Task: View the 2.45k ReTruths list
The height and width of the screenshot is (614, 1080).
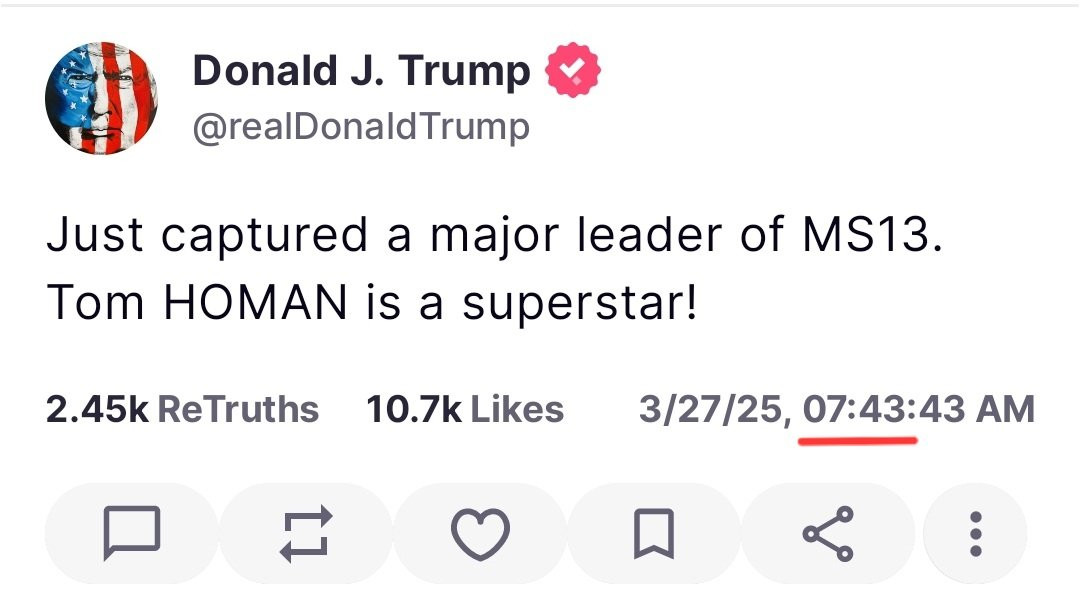Action: click(x=182, y=409)
